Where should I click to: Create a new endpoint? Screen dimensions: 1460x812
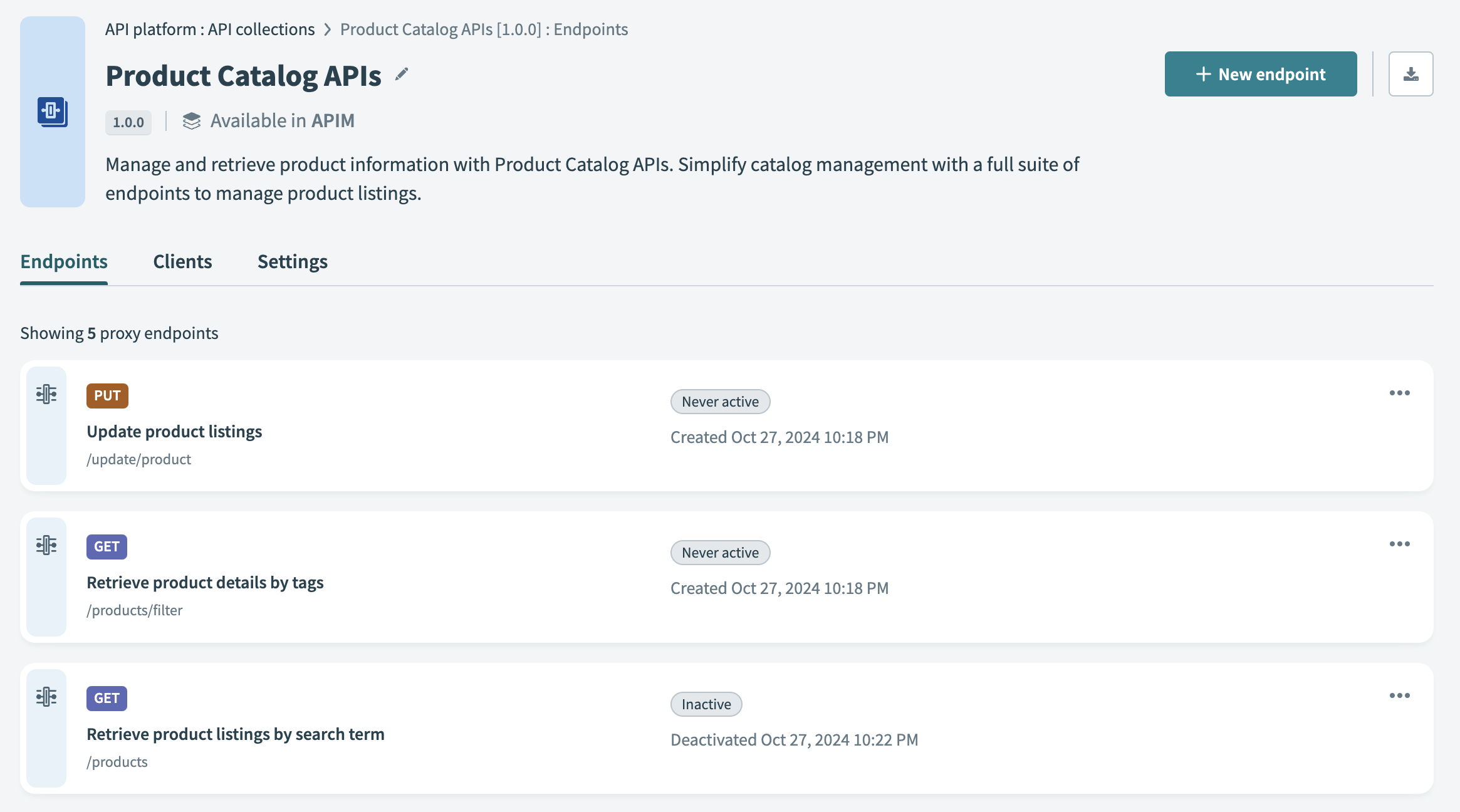pos(1260,73)
